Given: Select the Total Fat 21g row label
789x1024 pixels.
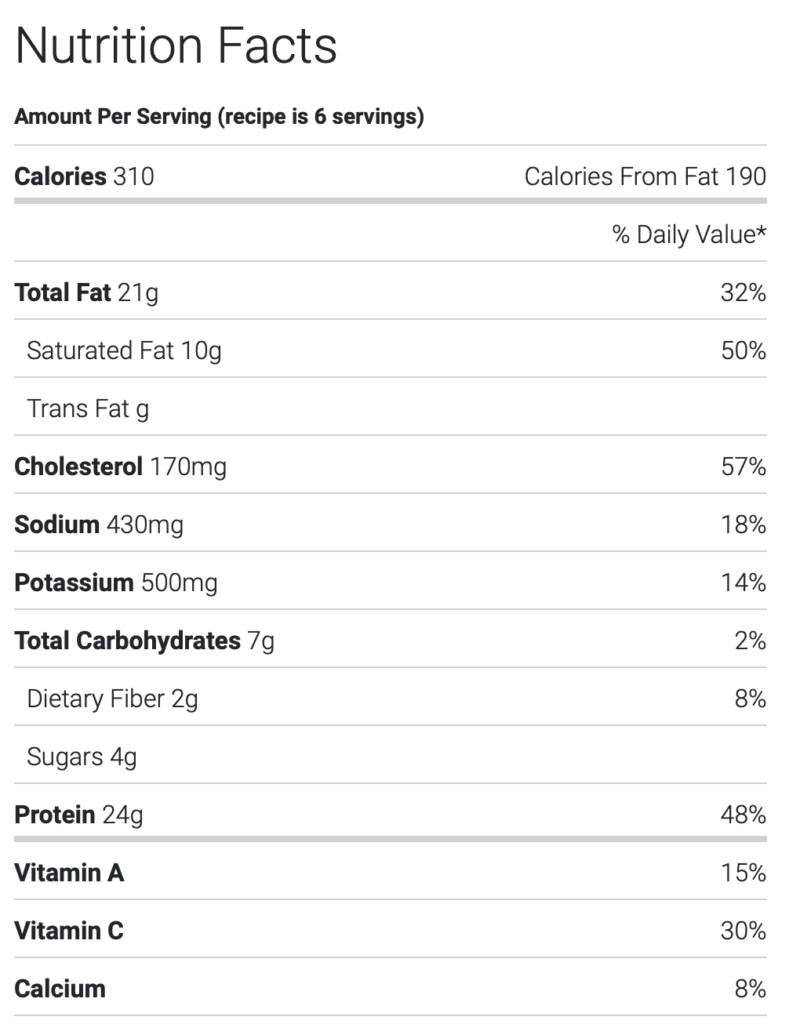Looking at the screenshot, I should 86,293.
